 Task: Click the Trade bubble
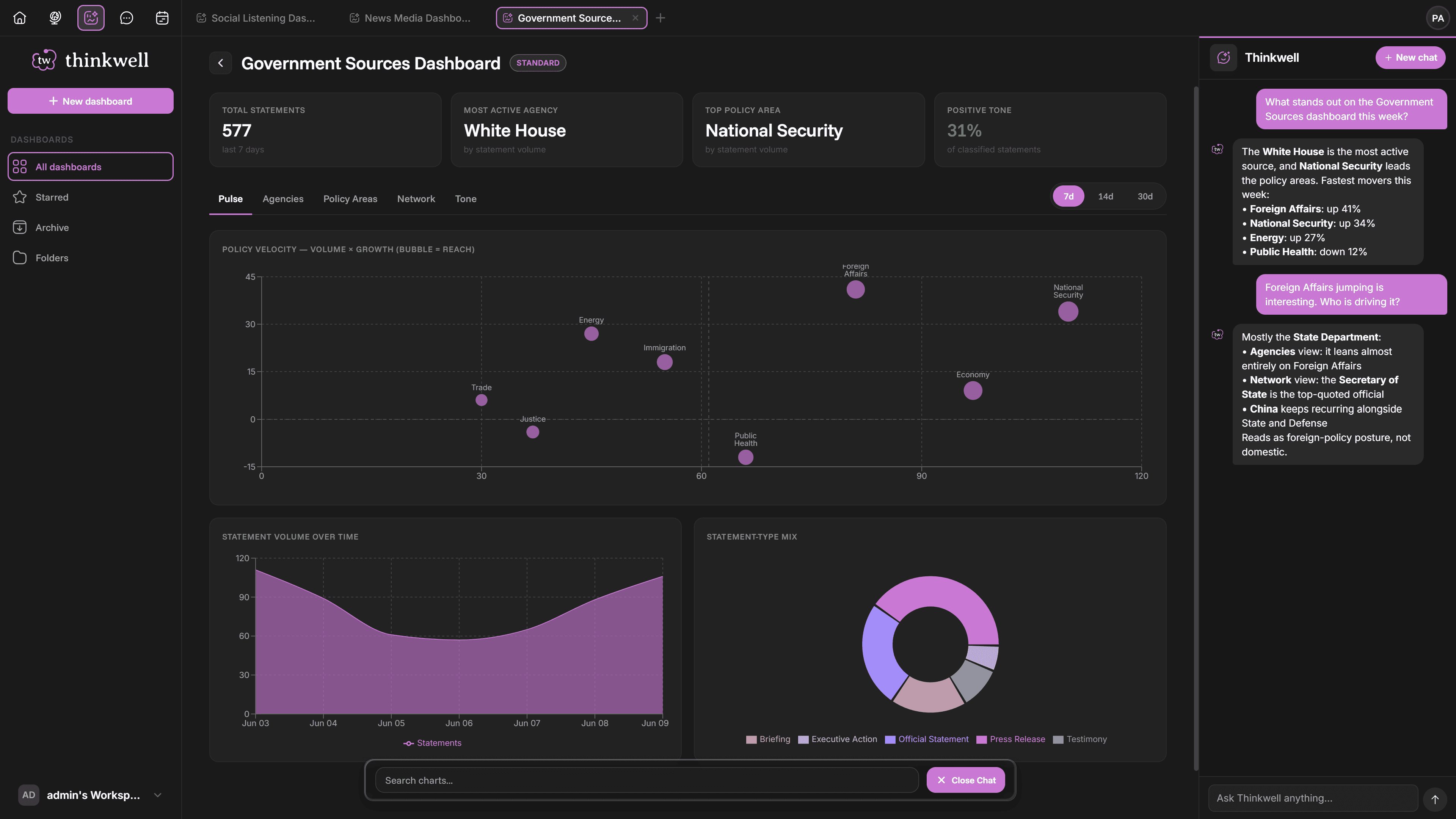coord(482,400)
